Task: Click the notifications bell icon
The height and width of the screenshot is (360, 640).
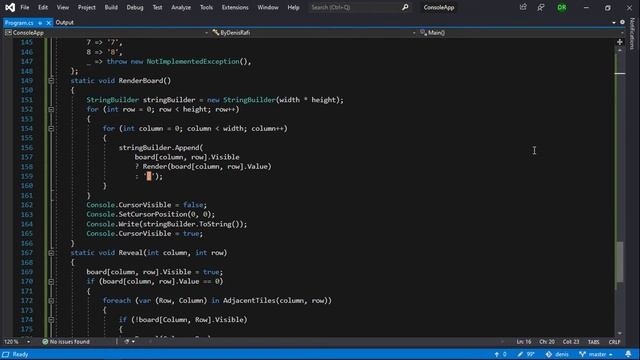Action: tap(628, 354)
